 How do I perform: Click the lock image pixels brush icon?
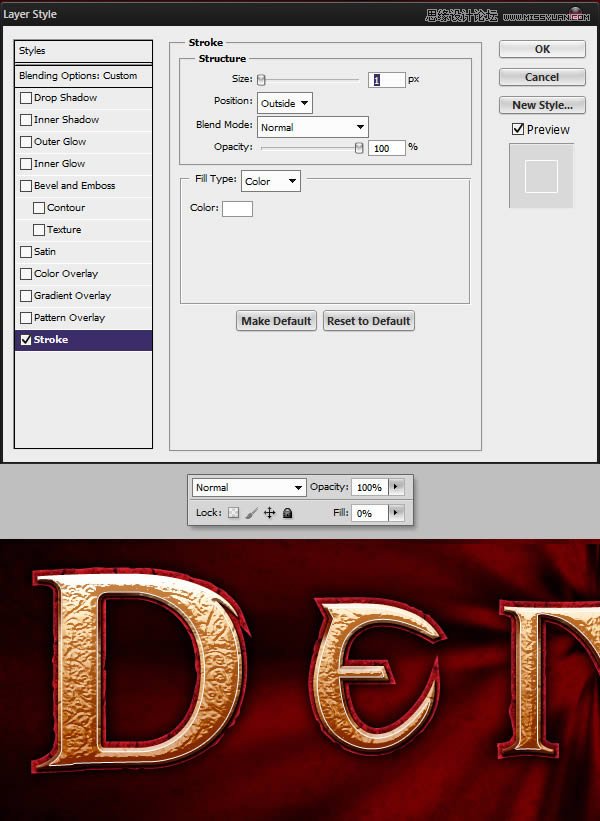tap(251, 513)
